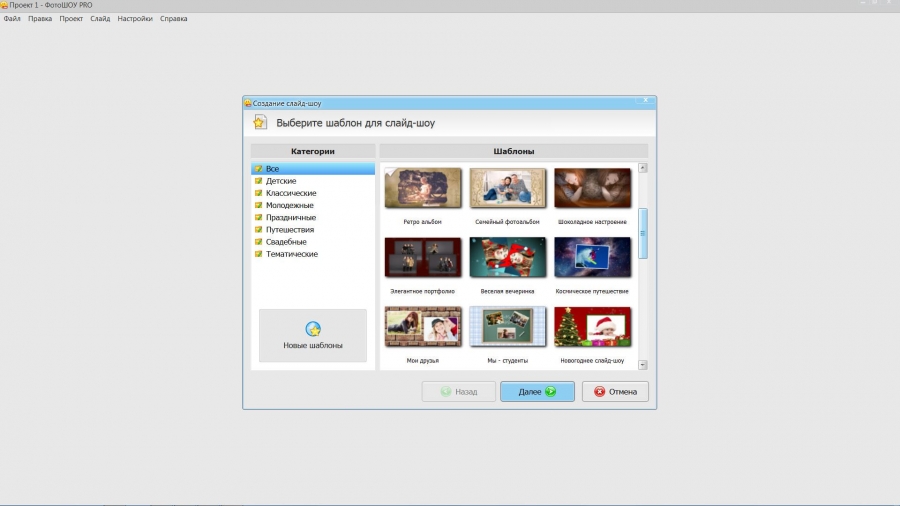Image resolution: width=900 pixels, height=506 pixels.
Task: Open the Проект menu
Action: point(71,18)
